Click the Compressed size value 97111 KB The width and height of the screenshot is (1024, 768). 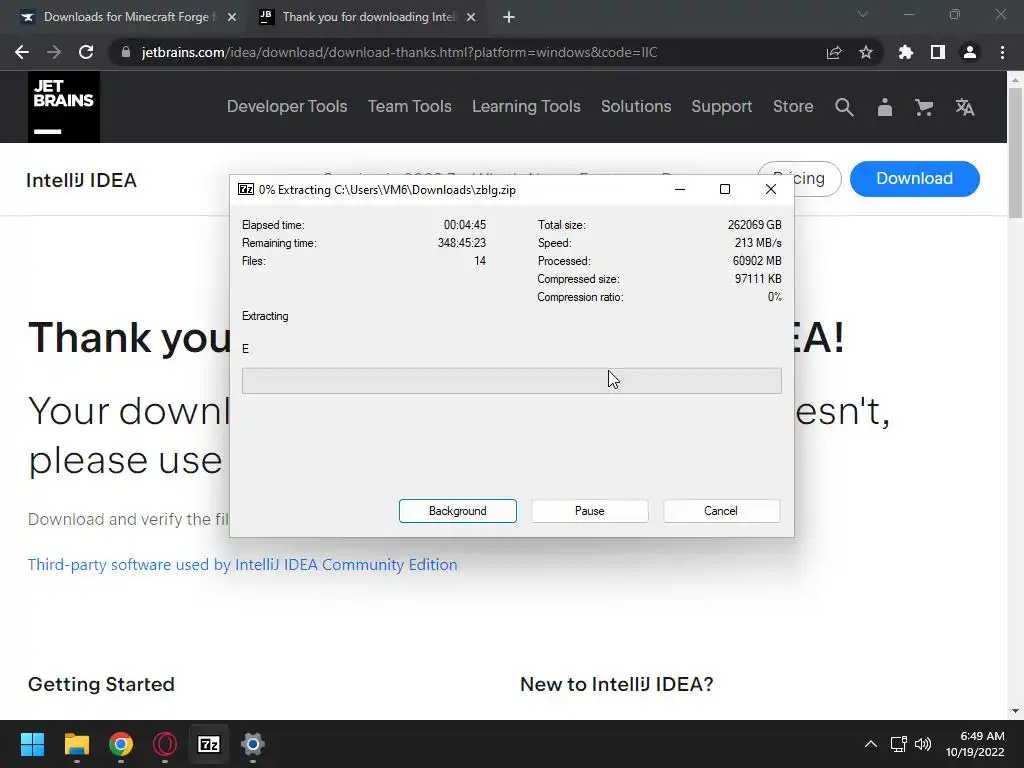(758, 279)
